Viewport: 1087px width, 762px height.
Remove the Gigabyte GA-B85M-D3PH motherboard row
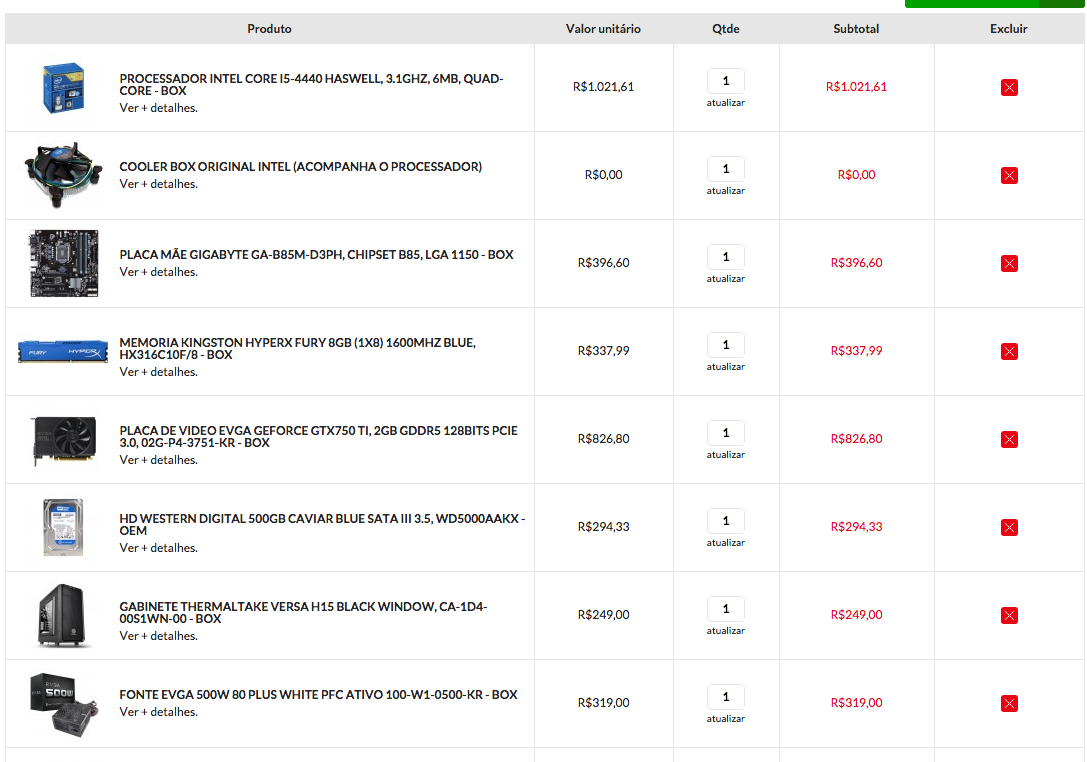[x=1009, y=263]
